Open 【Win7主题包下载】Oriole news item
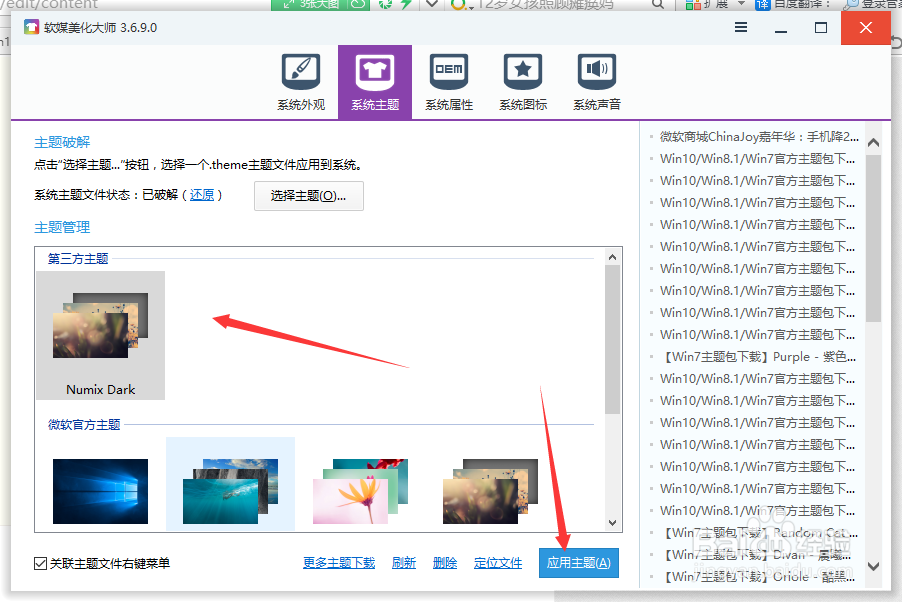Screen dimensions: 902x602 point(759,577)
